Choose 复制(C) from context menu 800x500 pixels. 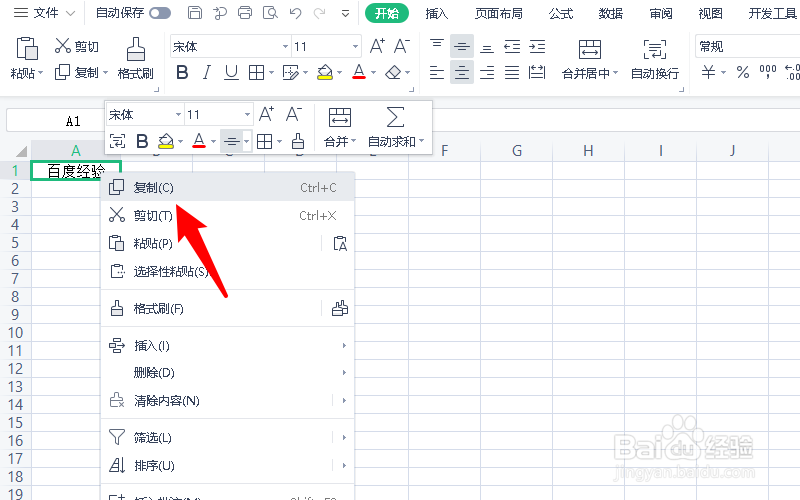coord(228,188)
